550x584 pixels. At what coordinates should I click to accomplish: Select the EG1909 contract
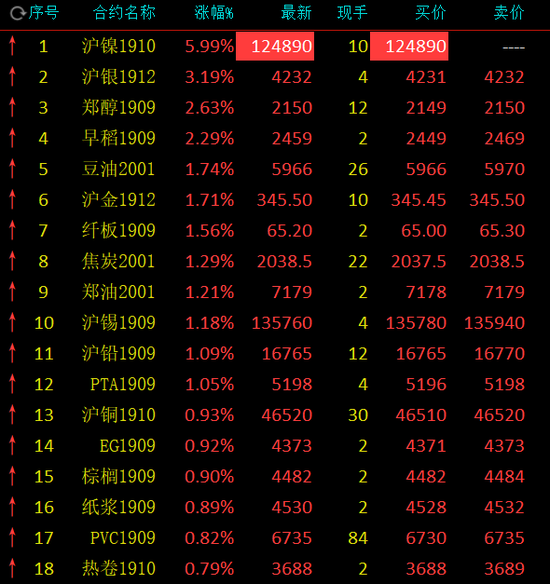[127, 445]
